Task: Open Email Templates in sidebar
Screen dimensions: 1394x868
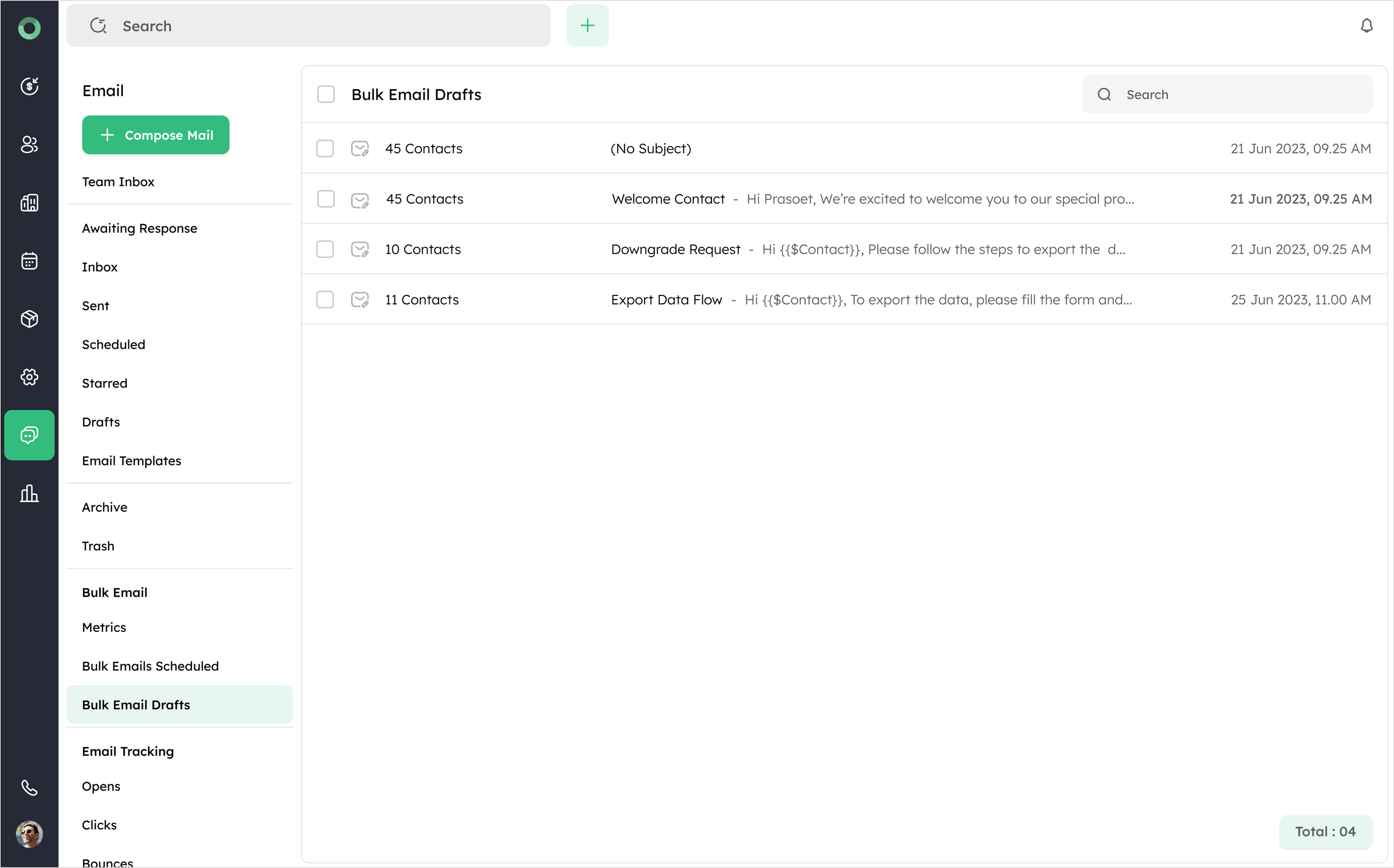Action: [x=132, y=461]
